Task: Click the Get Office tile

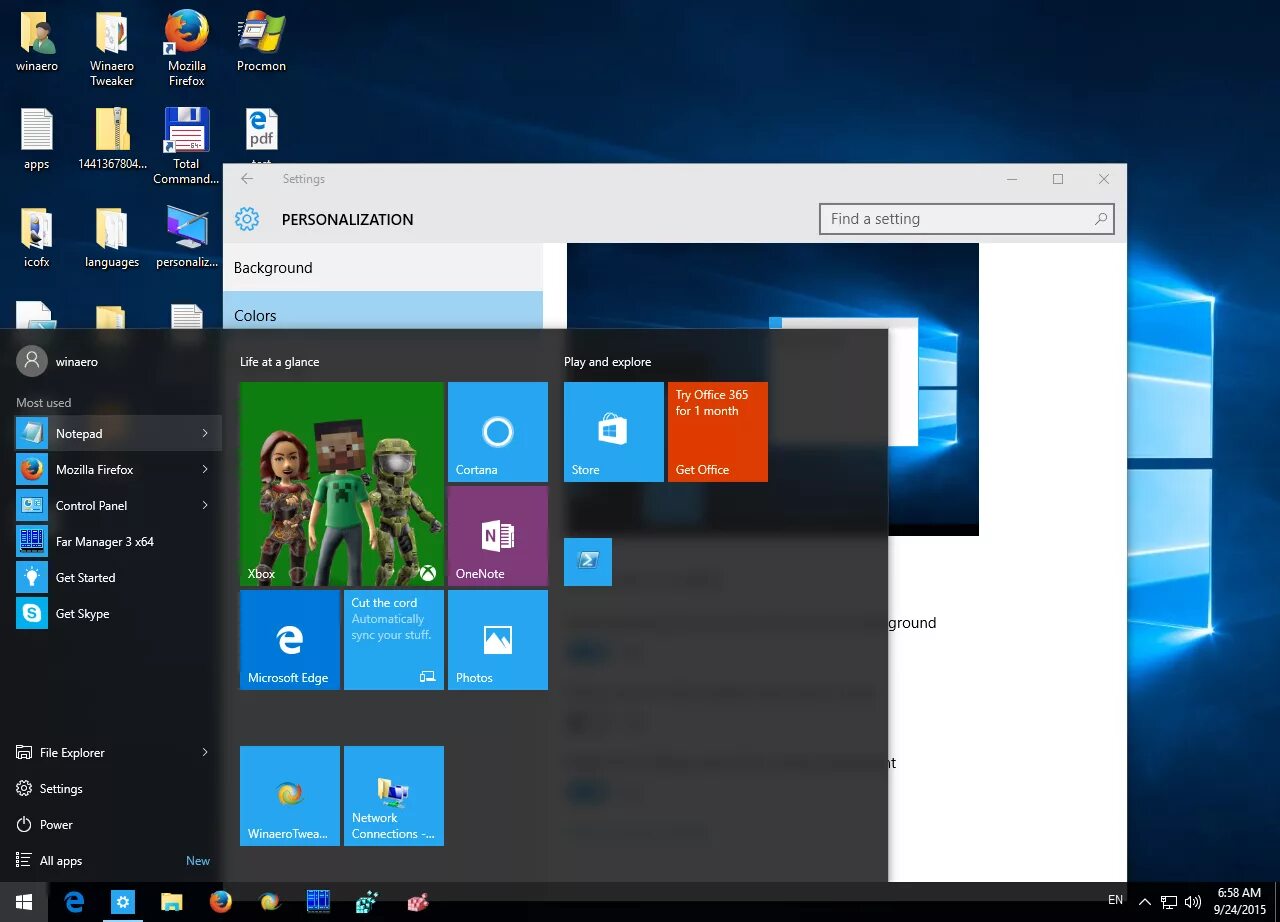Action: pyautogui.click(x=718, y=432)
